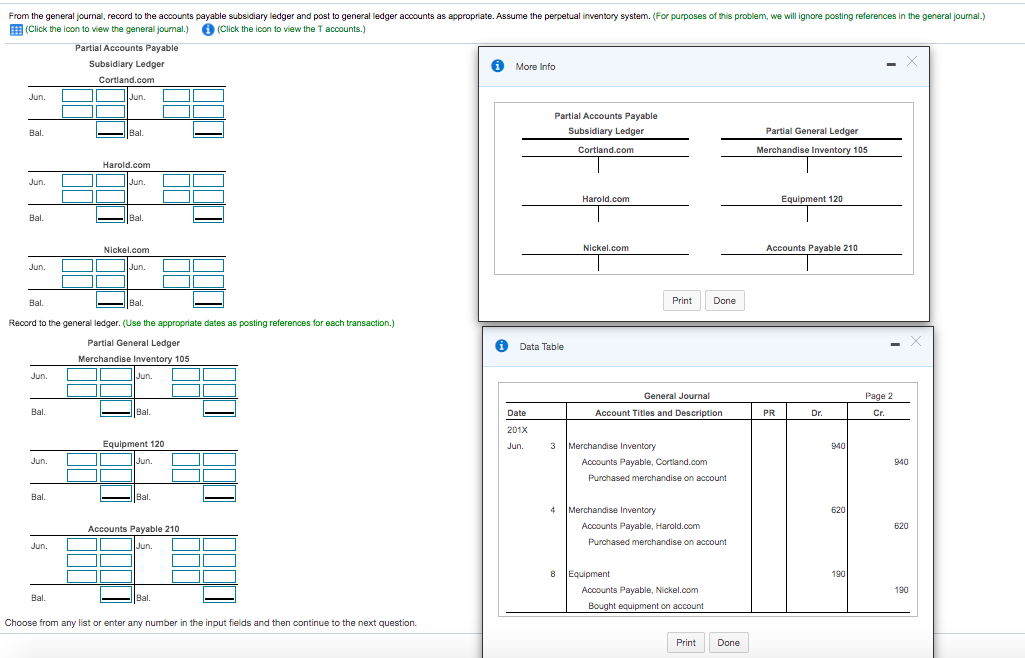Click the 'Account Titles and Description' column header
The image size is (1025, 658).
pos(658,413)
